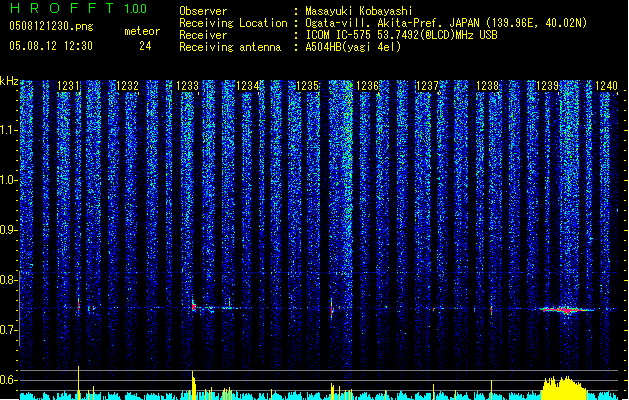Click the tall yellow intensity spike near 1231
This screenshot has width=629, height=400.
coord(79,383)
